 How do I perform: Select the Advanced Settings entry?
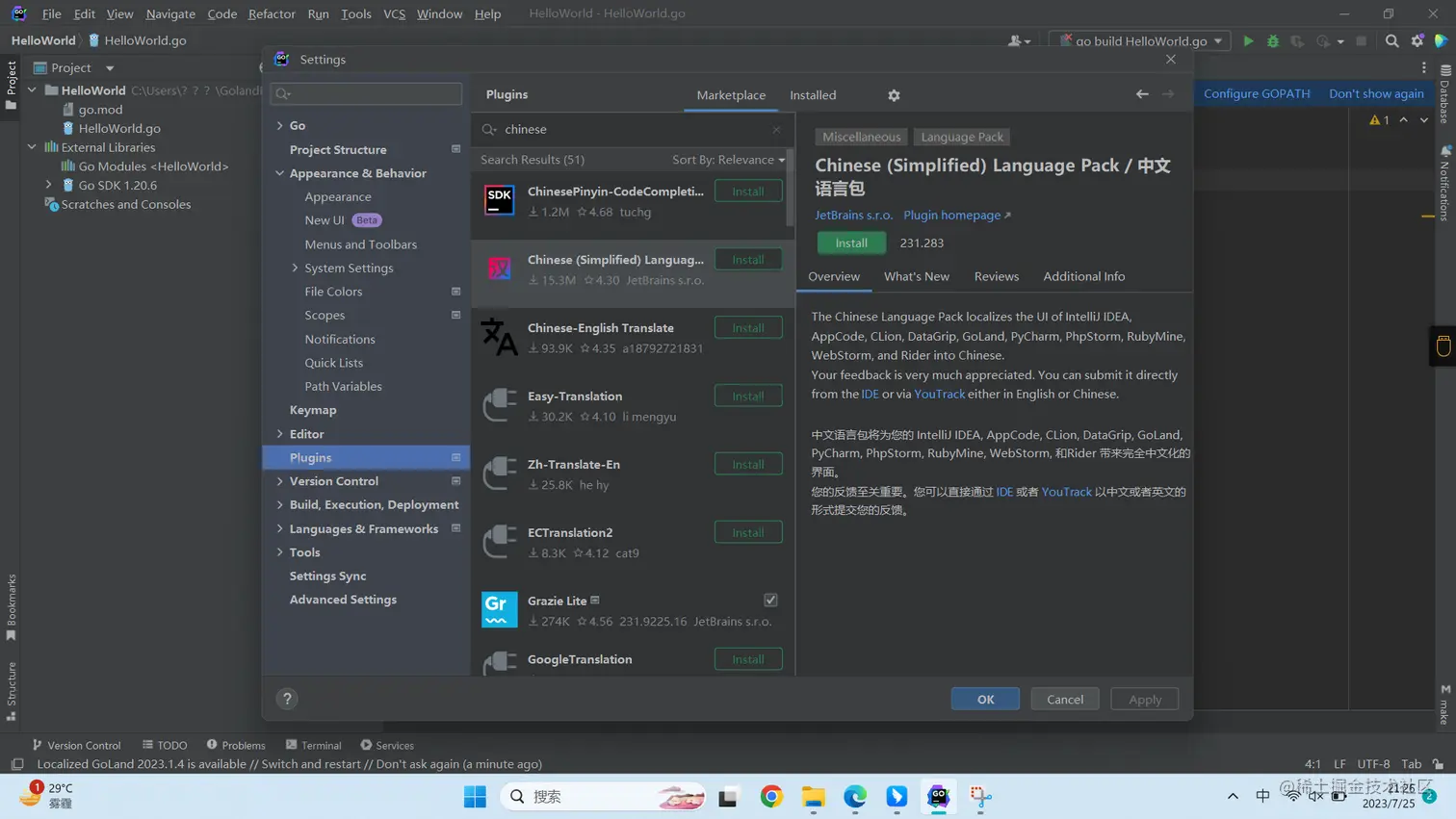point(343,600)
